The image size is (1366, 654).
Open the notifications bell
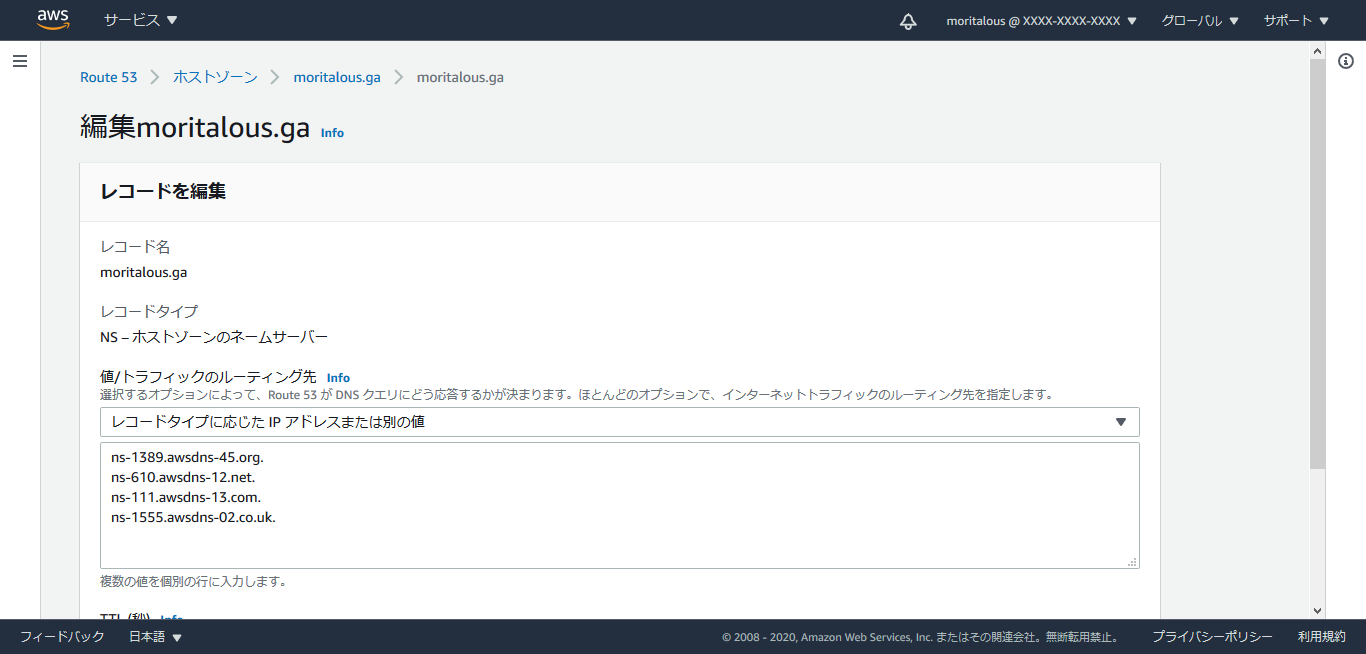[908, 21]
